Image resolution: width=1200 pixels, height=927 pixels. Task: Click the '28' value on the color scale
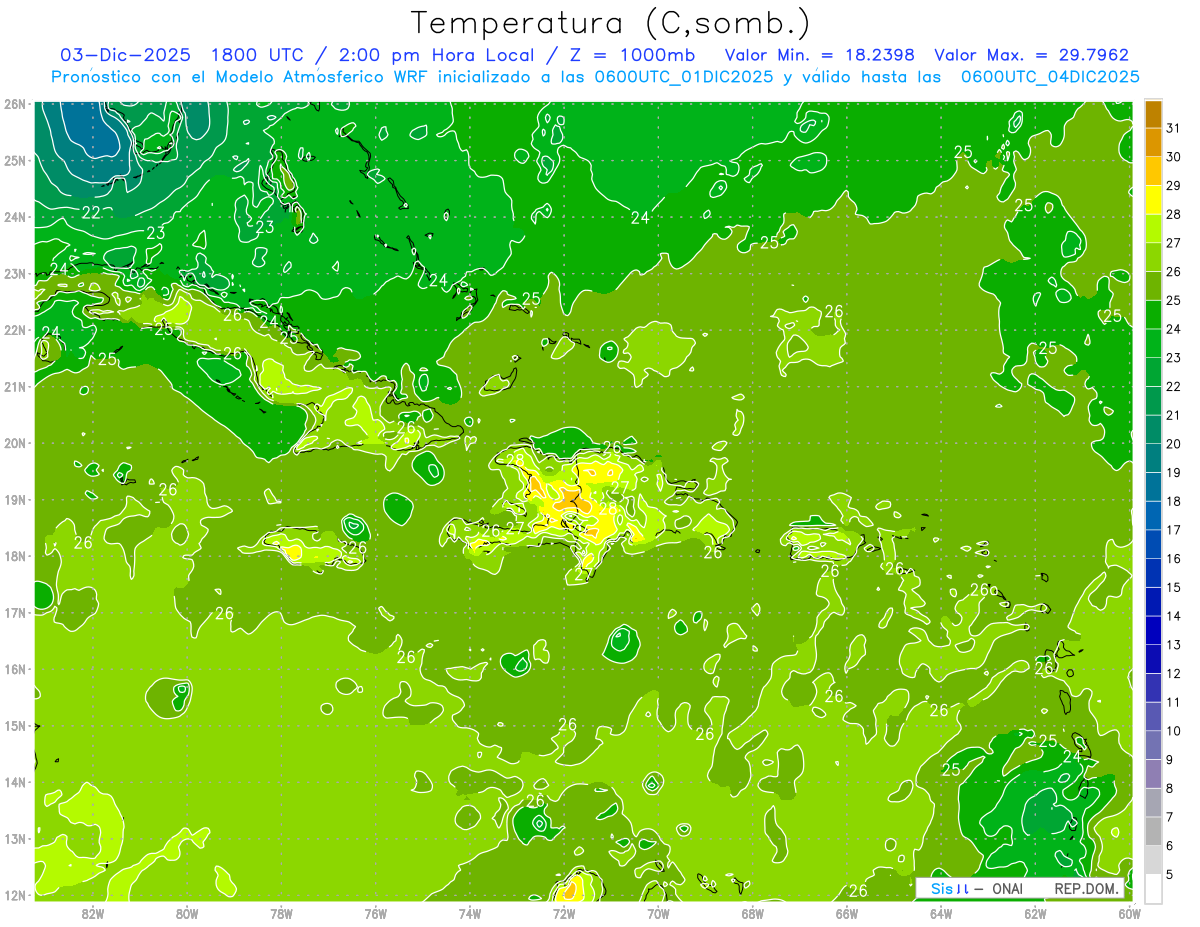pyautogui.click(x=1174, y=214)
